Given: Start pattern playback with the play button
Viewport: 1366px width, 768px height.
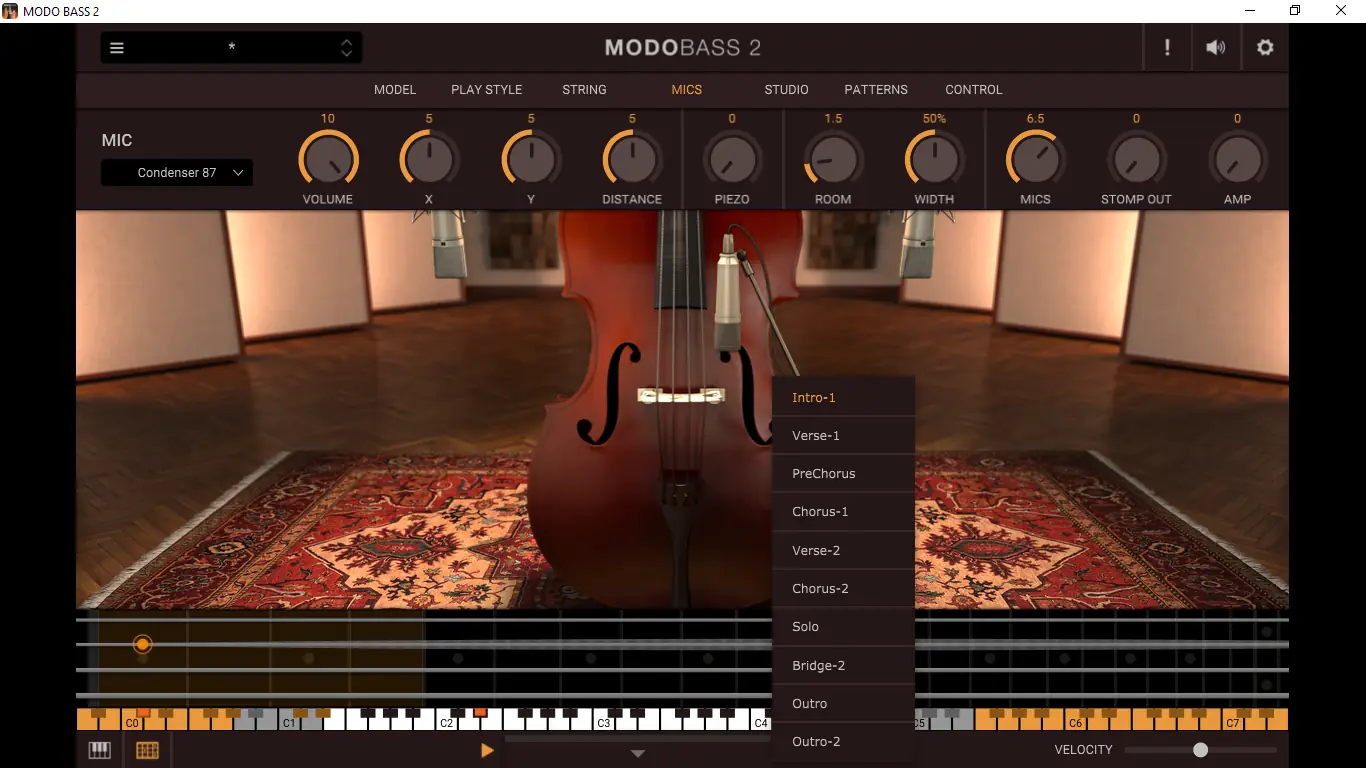Looking at the screenshot, I should coord(487,750).
